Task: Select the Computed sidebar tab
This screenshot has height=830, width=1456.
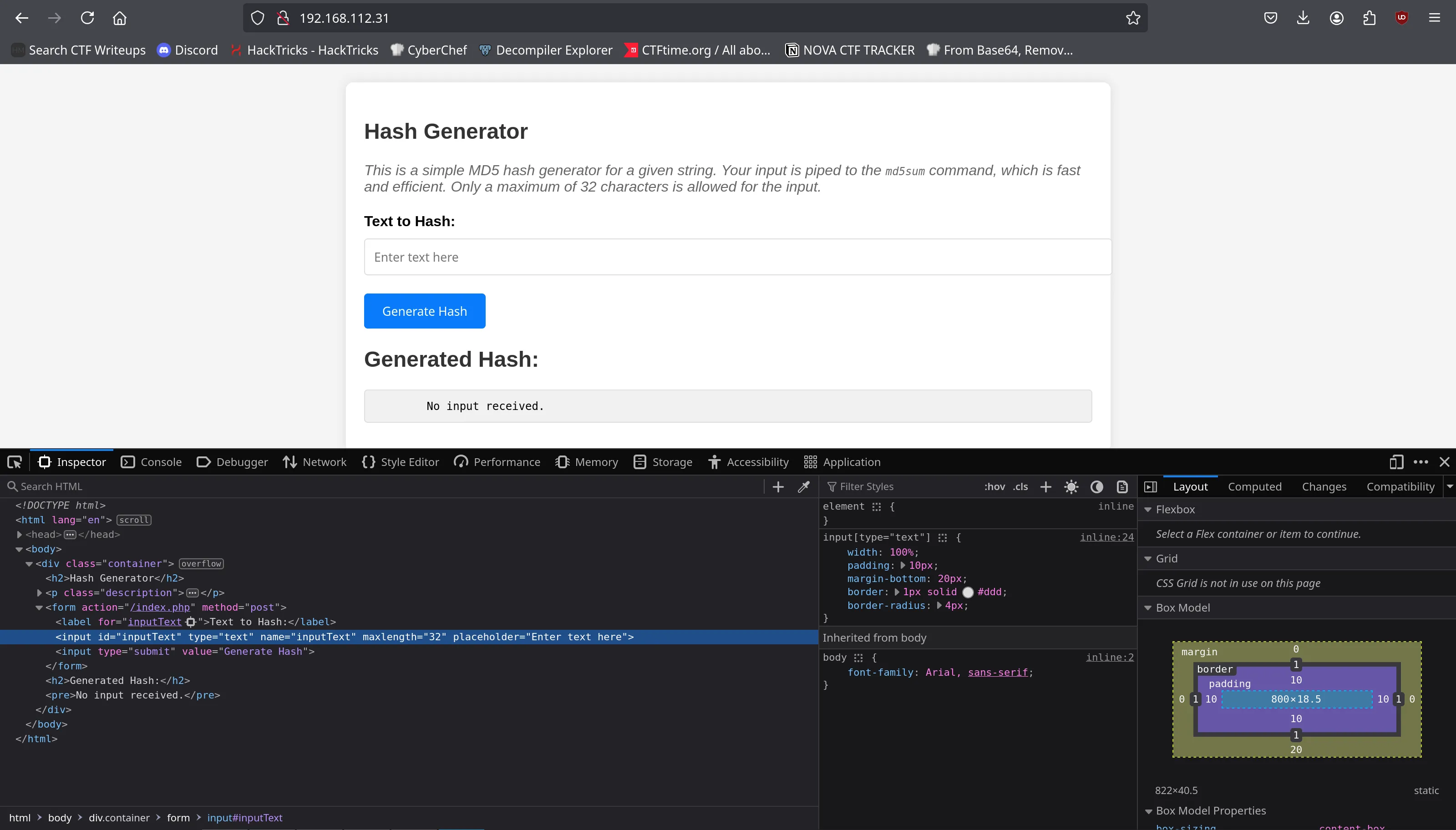Action: coord(1255,487)
